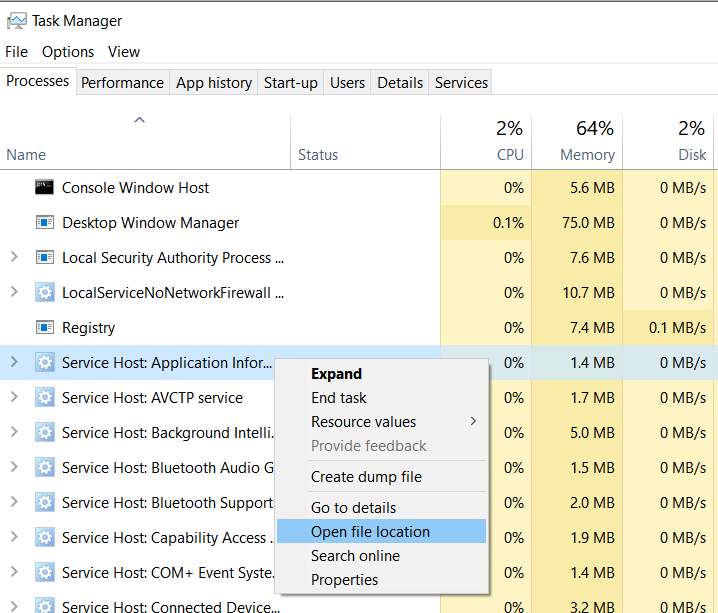Screen dimensions: 718x613
Task: Click the Desktop Window Manager icon
Action: click(44, 223)
